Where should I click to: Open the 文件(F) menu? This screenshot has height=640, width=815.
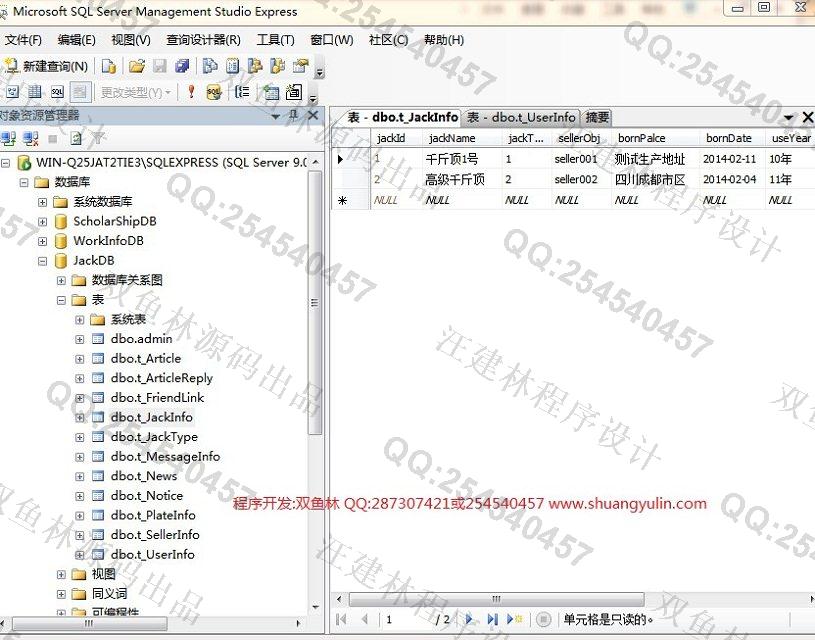tap(23, 40)
